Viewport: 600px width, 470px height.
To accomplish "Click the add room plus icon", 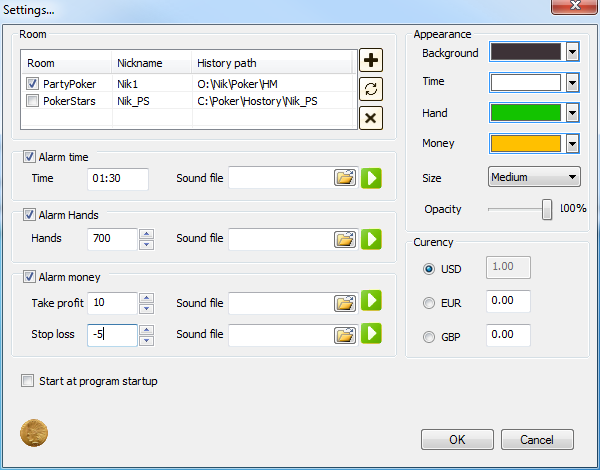I will pos(371,61).
